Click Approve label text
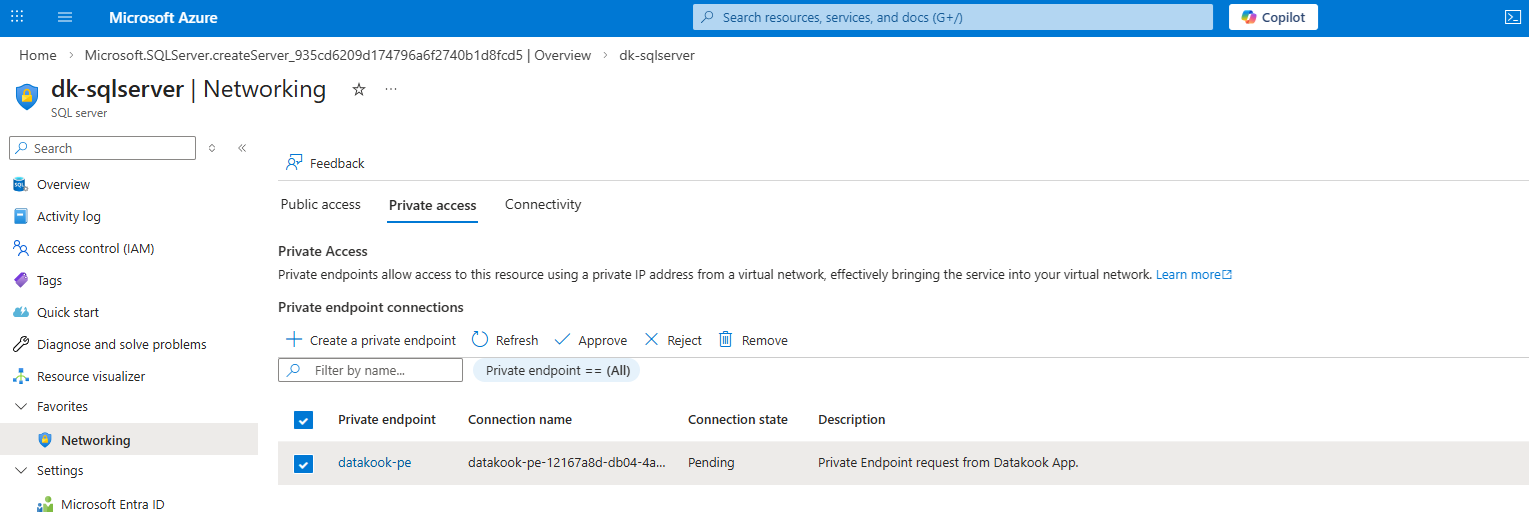 [603, 340]
